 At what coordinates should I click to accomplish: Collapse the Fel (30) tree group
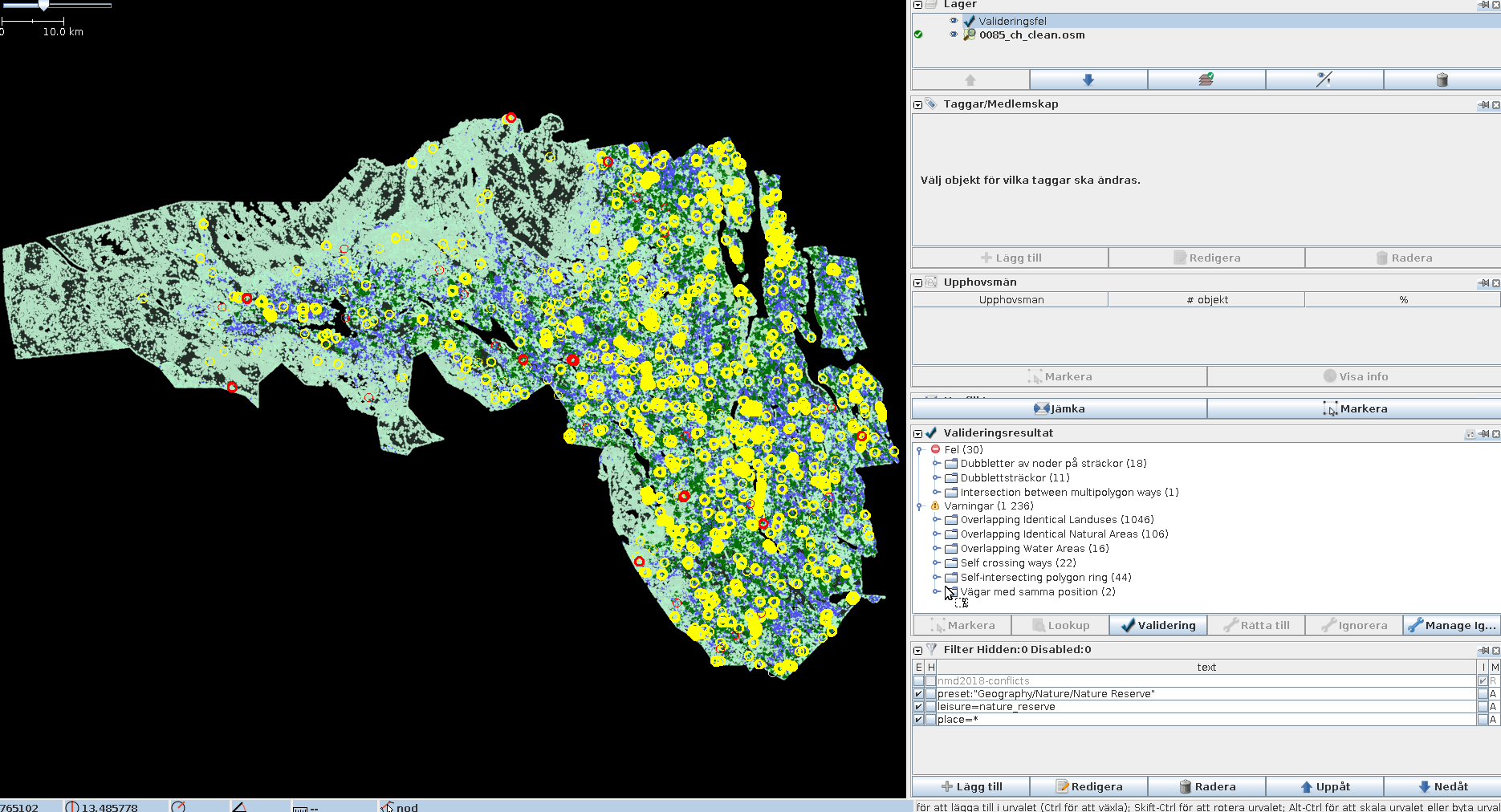[920, 450]
